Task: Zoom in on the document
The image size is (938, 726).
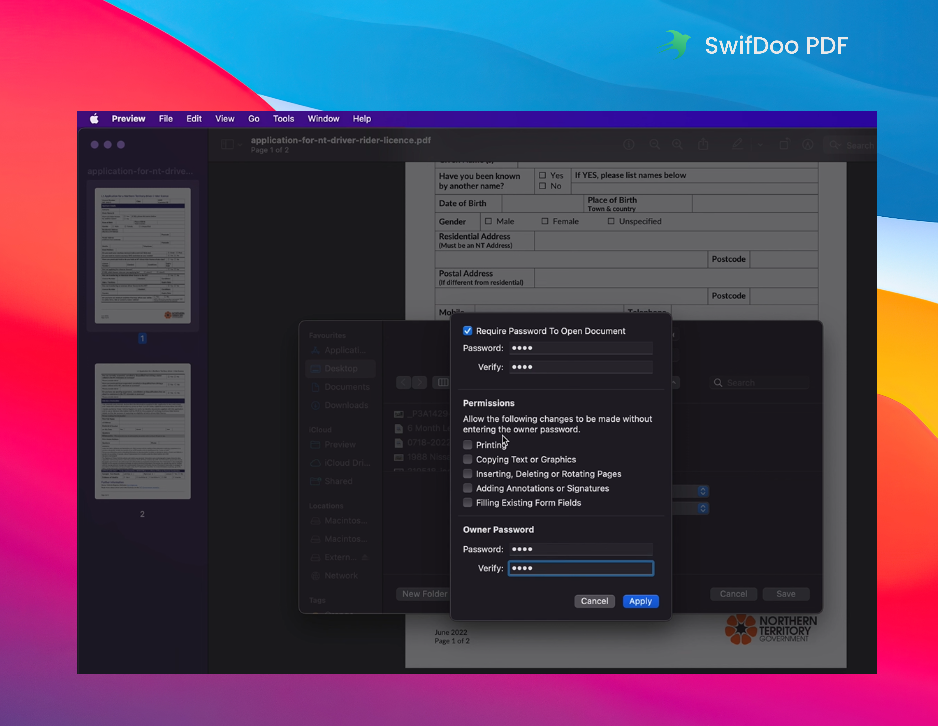Action: click(x=677, y=145)
